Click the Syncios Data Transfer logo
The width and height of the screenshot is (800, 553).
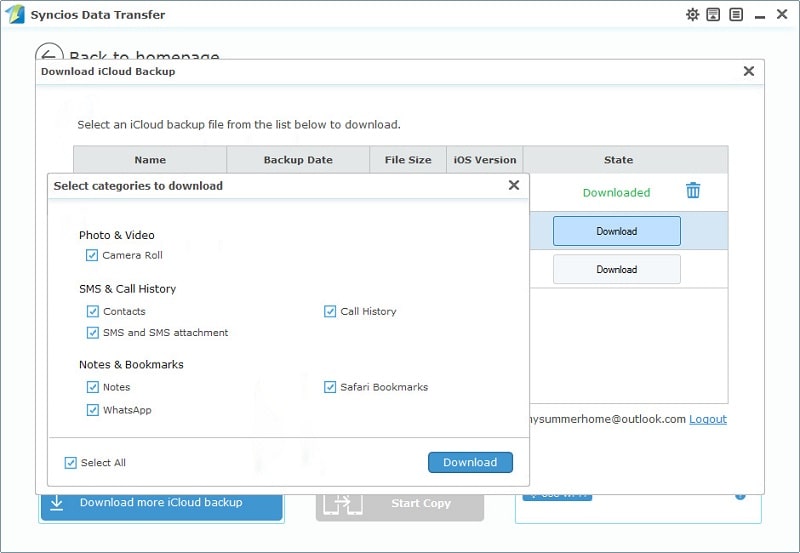pos(14,14)
